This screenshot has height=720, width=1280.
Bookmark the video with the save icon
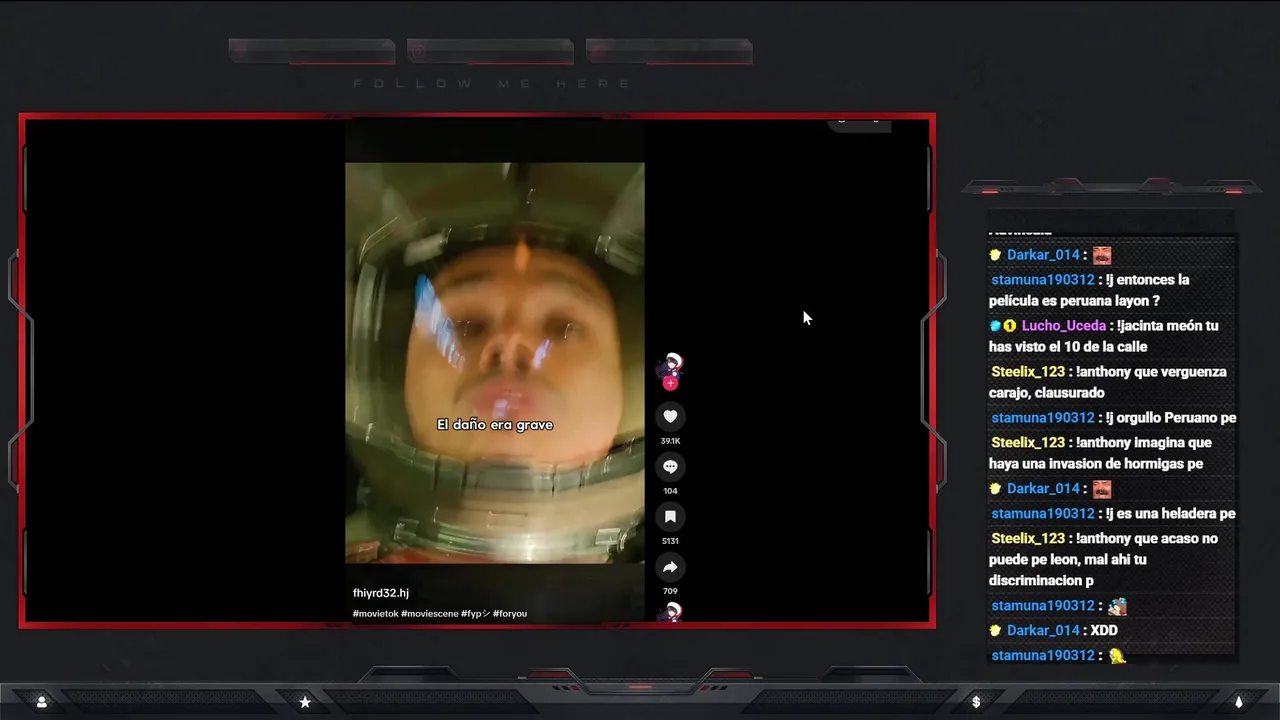[x=670, y=517]
